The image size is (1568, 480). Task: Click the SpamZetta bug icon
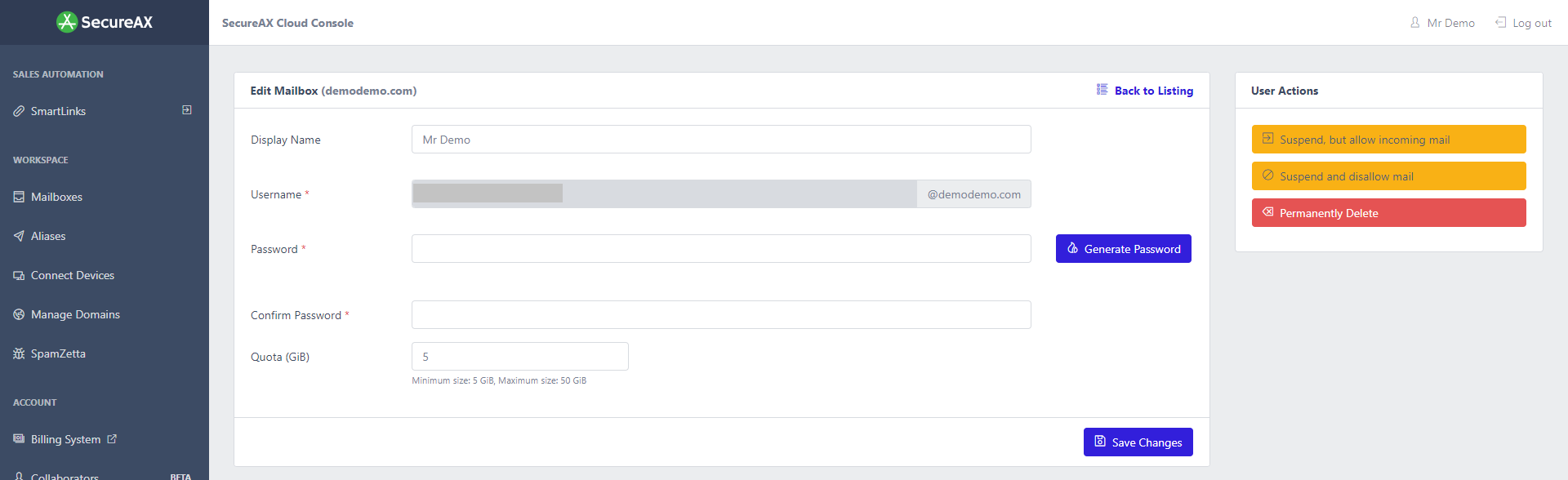pyautogui.click(x=19, y=353)
